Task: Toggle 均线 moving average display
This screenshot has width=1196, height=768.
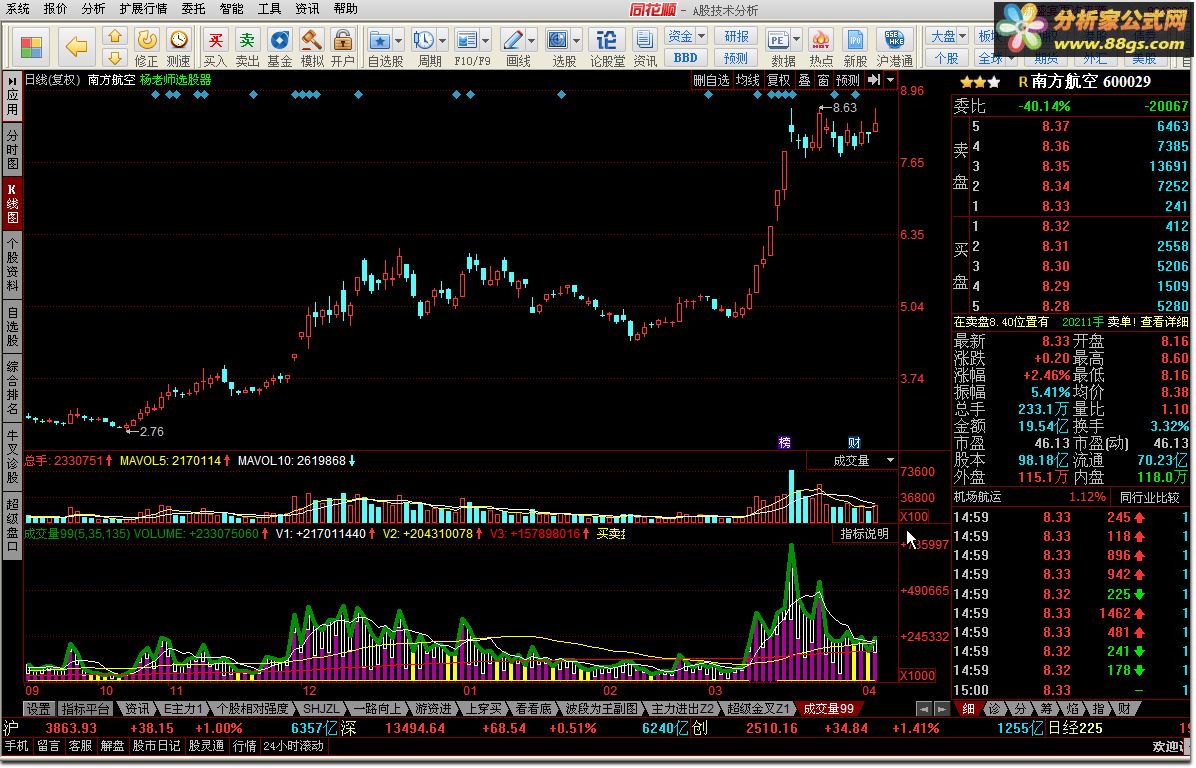Action: coord(748,80)
